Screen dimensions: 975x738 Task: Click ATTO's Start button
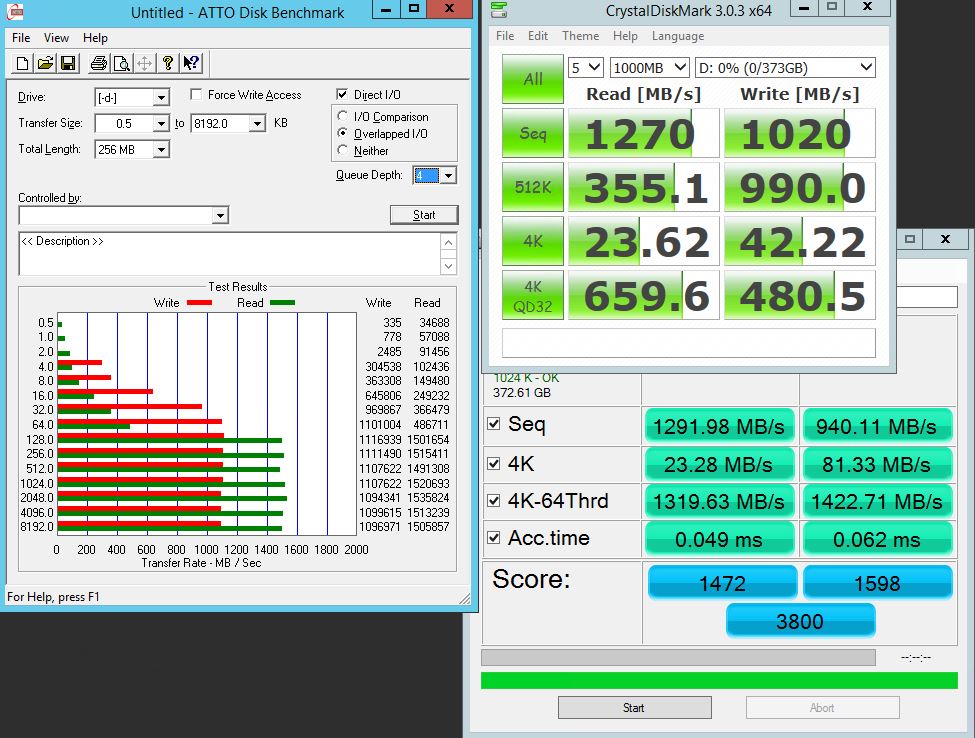tap(424, 214)
